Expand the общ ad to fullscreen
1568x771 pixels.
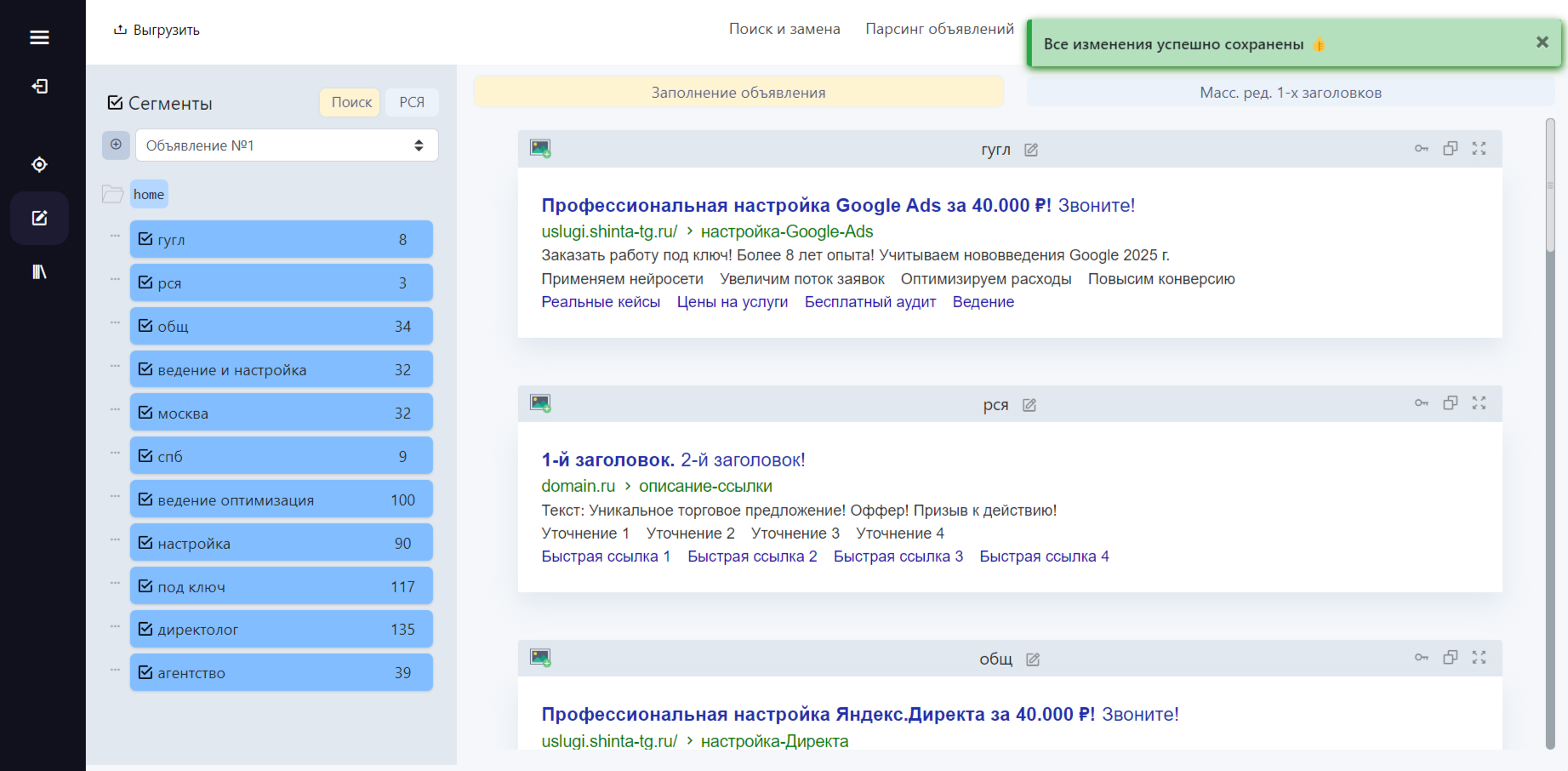pyautogui.click(x=1480, y=657)
